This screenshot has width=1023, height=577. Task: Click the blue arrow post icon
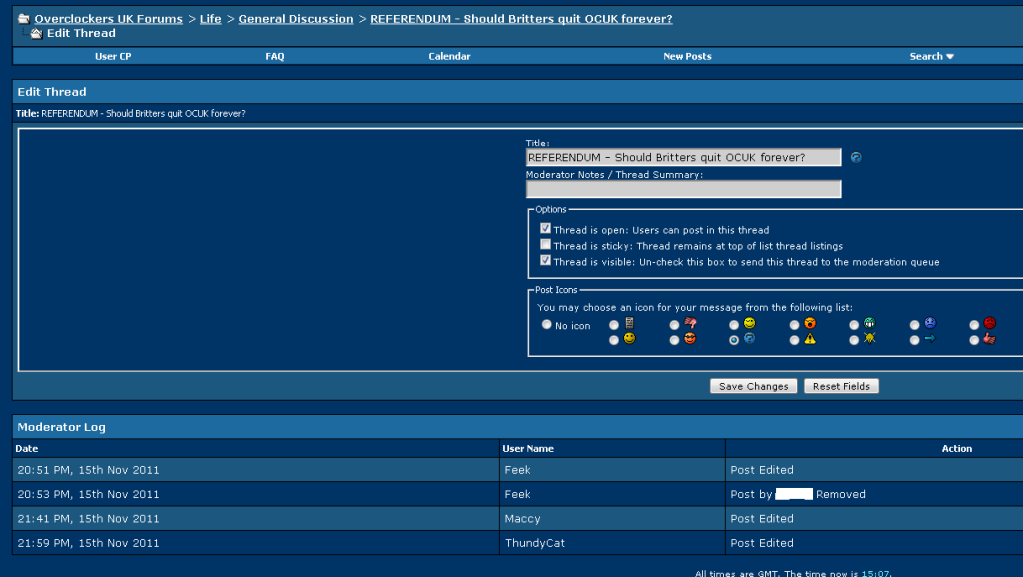click(x=929, y=340)
